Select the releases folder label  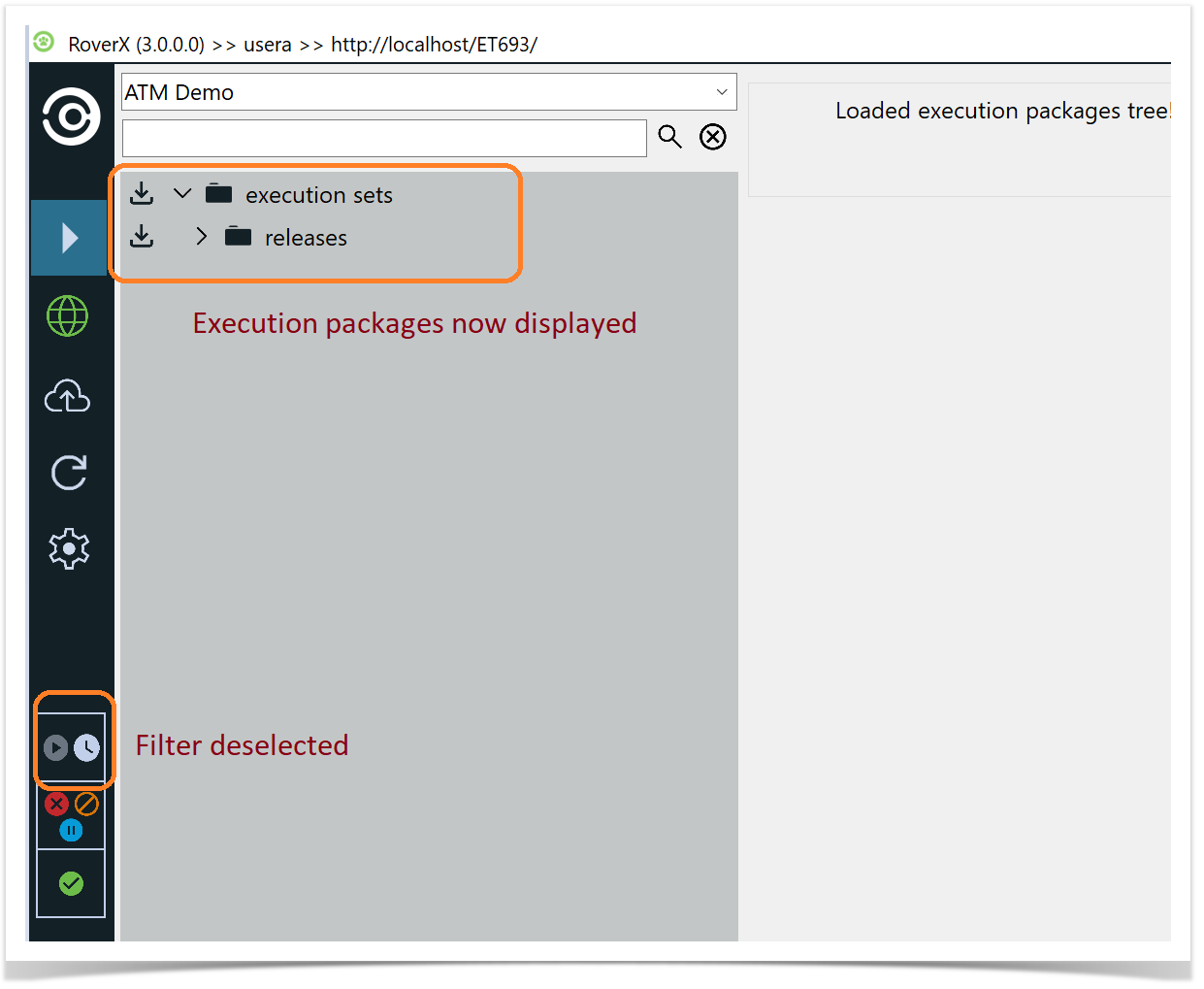pos(306,238)
